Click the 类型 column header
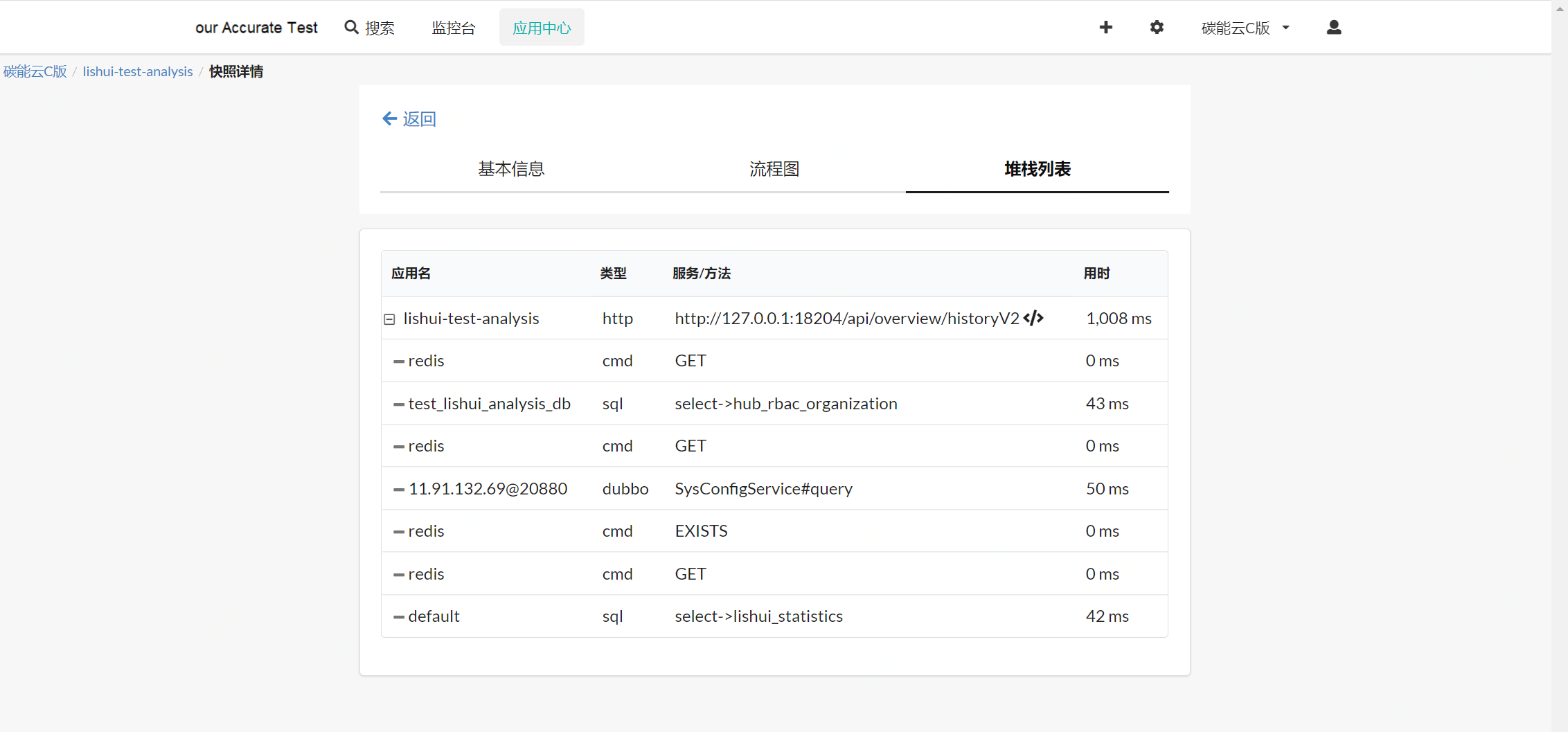This screenshot has width=1568, height=732. tap(613, 273)
